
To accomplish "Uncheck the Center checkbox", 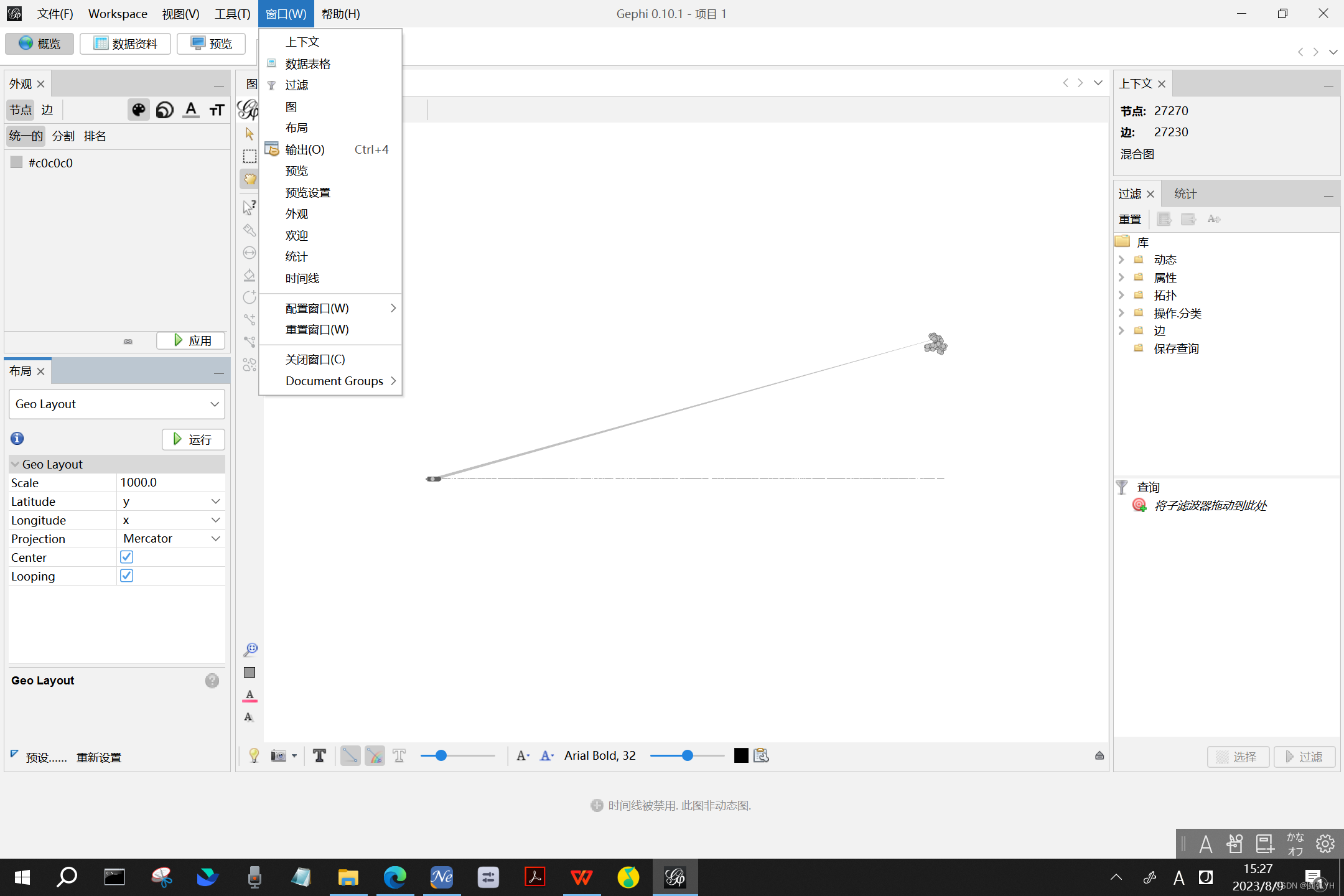I will coord(126,557).
